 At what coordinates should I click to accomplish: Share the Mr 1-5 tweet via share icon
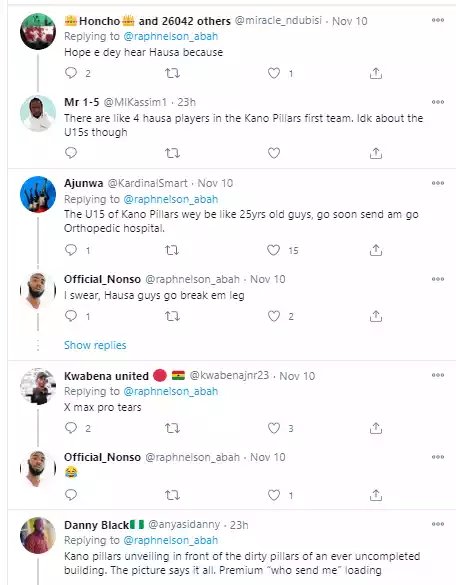[x=376, y=153]
